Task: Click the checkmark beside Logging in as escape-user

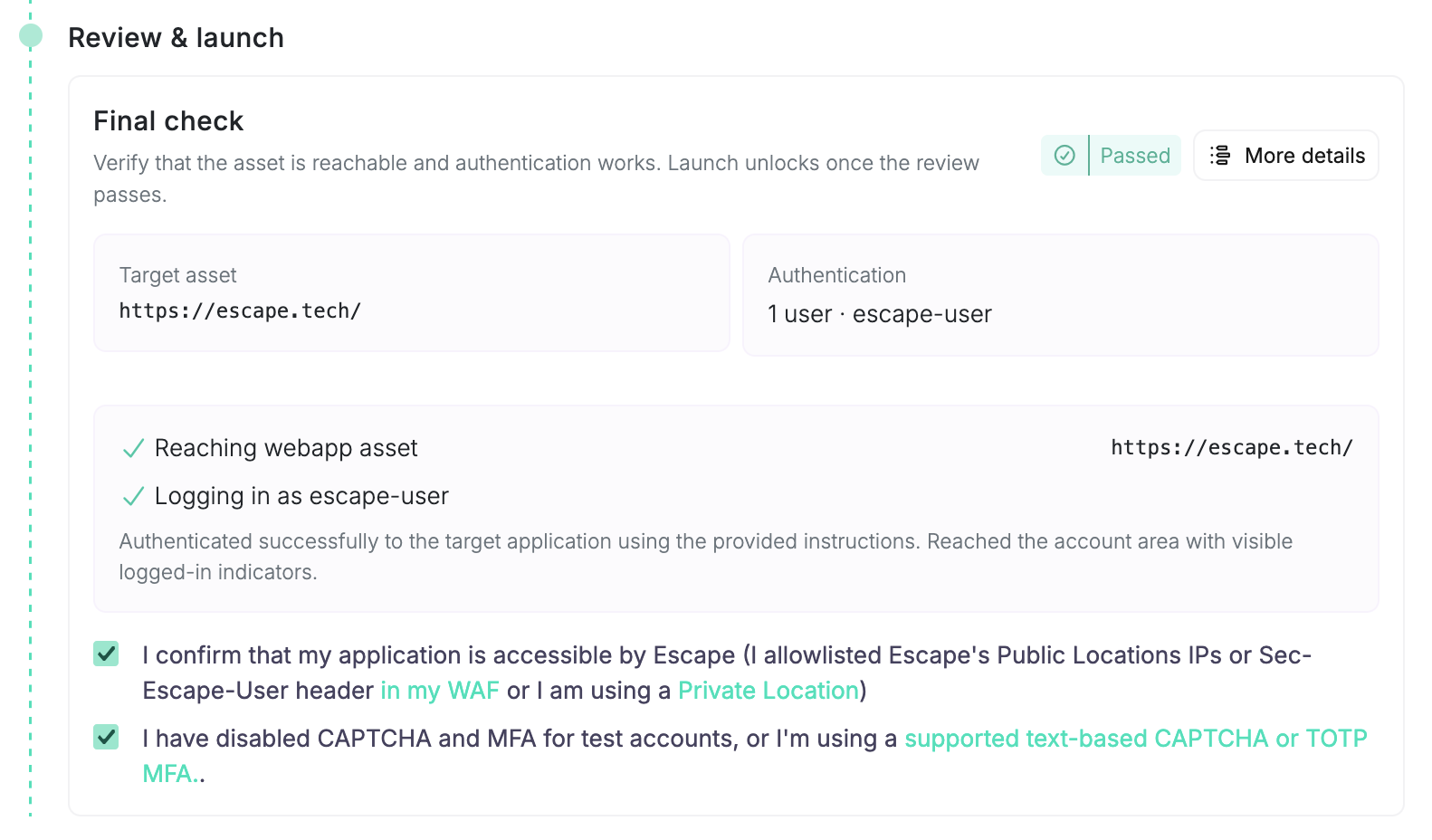Action: [x=133, y=496]
